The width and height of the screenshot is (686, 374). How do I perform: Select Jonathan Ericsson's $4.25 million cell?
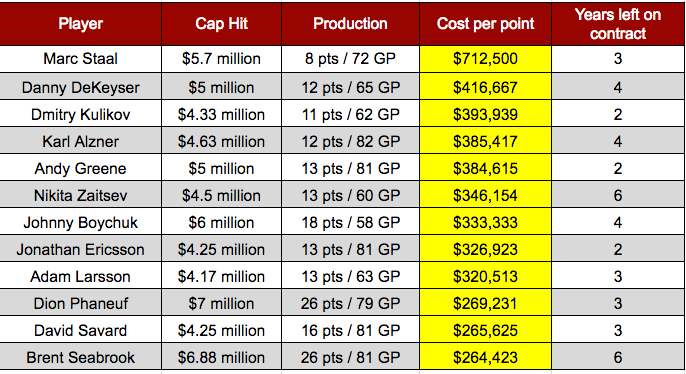point(221,249)
